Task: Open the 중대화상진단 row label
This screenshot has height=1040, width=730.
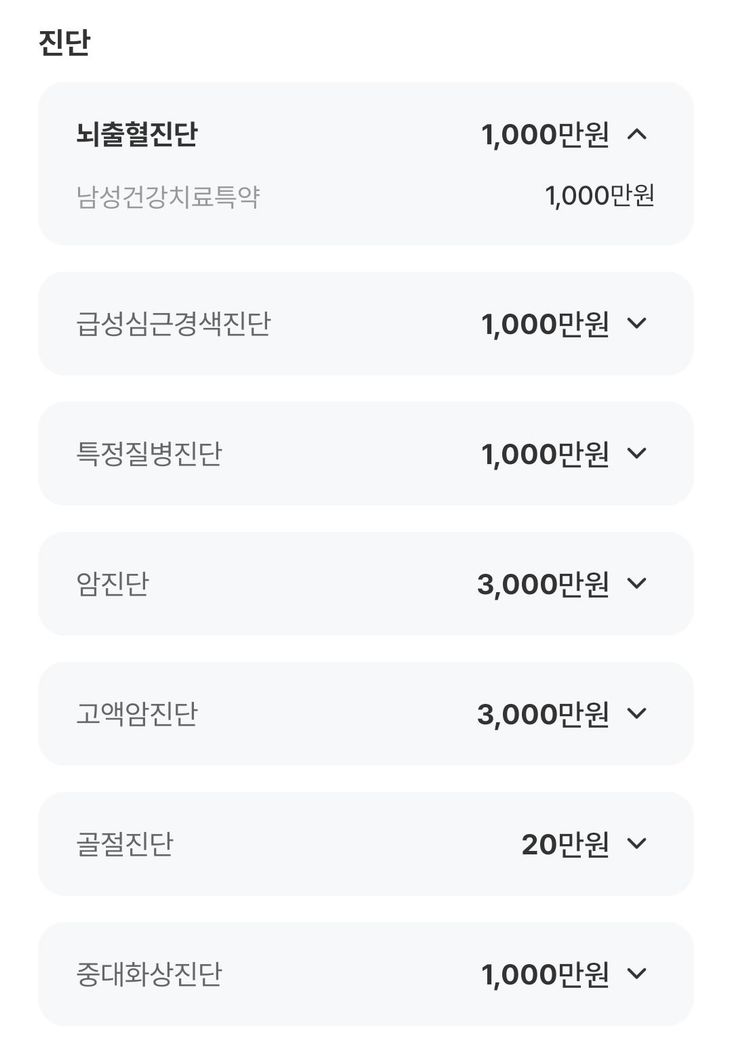Action: [149, 974]
